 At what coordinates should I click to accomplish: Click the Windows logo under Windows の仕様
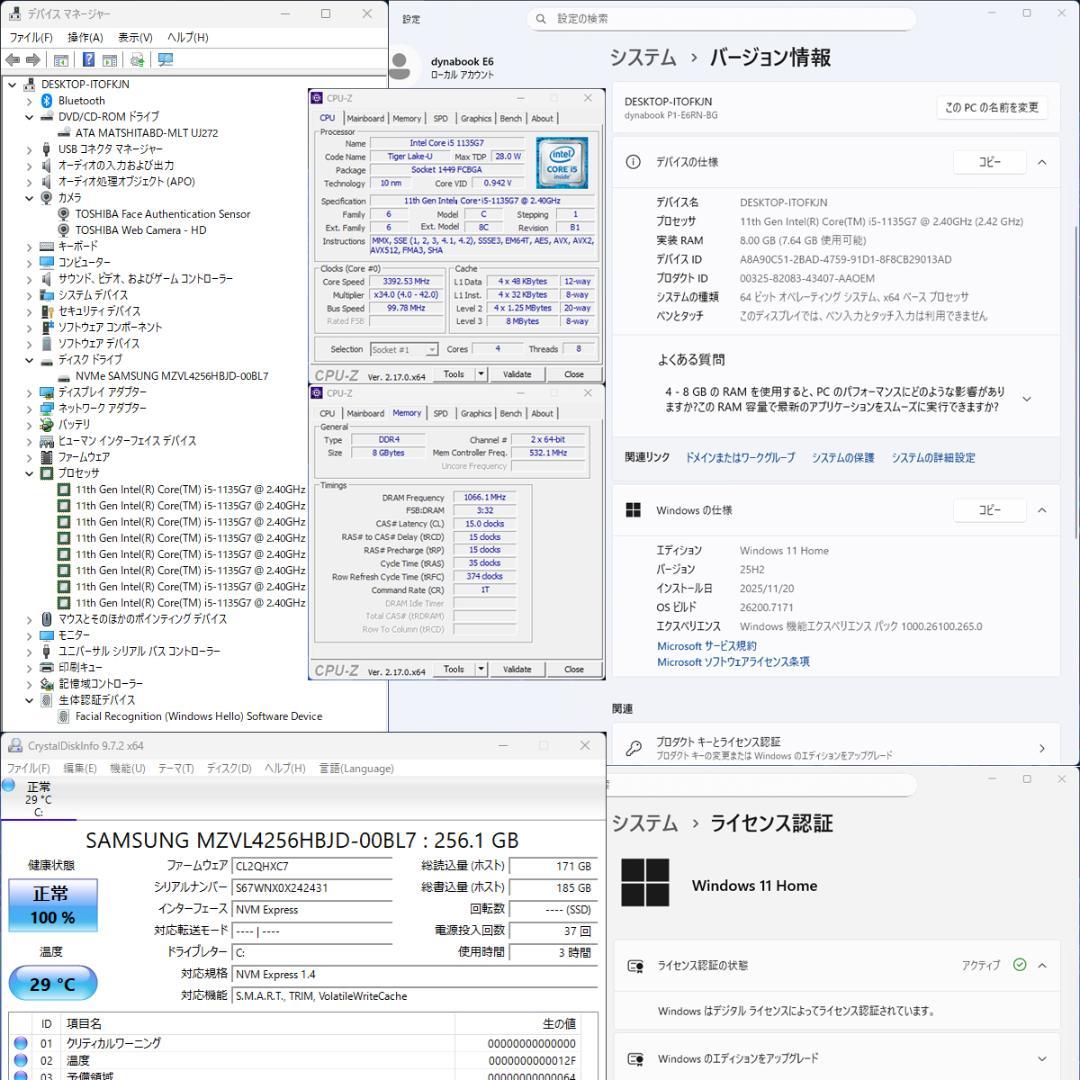click(633, 510)
